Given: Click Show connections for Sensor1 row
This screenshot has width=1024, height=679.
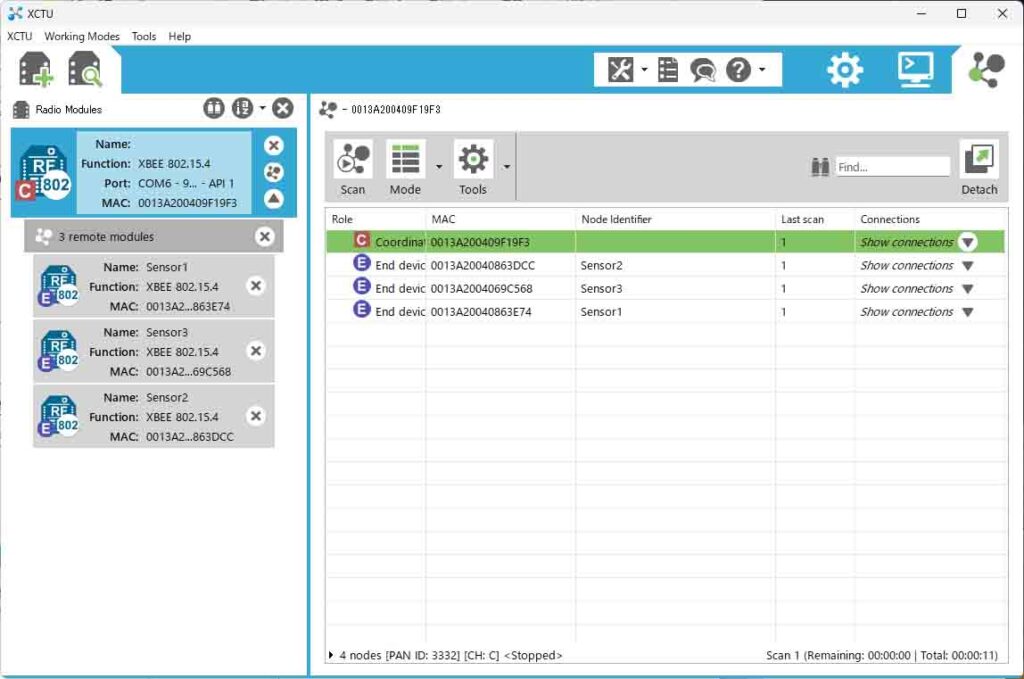Looking at the screenshot, I should (x=906, y=312).
